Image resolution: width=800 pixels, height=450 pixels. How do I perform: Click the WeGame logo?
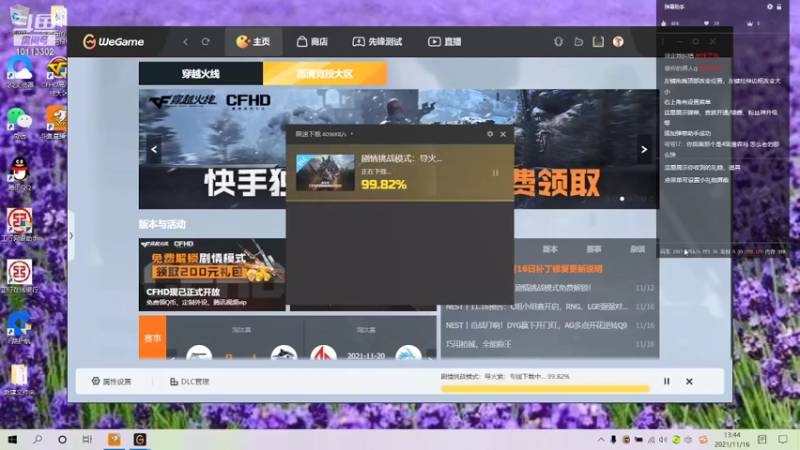coord(113,41)
